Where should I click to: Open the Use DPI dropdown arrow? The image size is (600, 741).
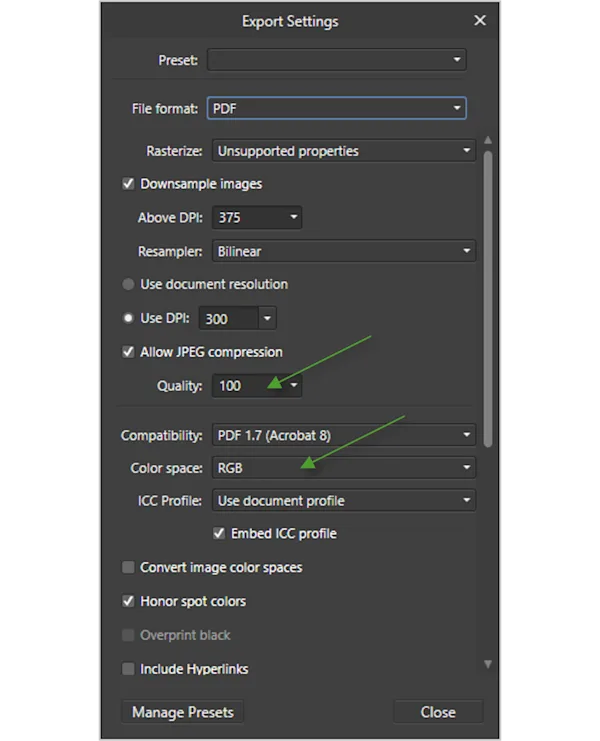point(267,319)
